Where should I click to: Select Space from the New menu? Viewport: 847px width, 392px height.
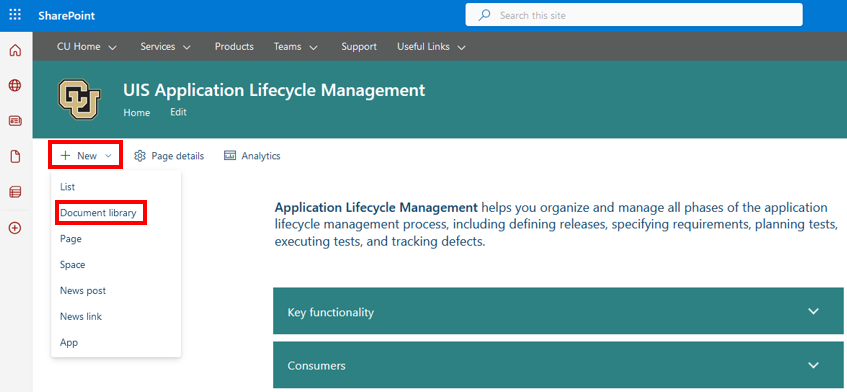coord(116,265)
